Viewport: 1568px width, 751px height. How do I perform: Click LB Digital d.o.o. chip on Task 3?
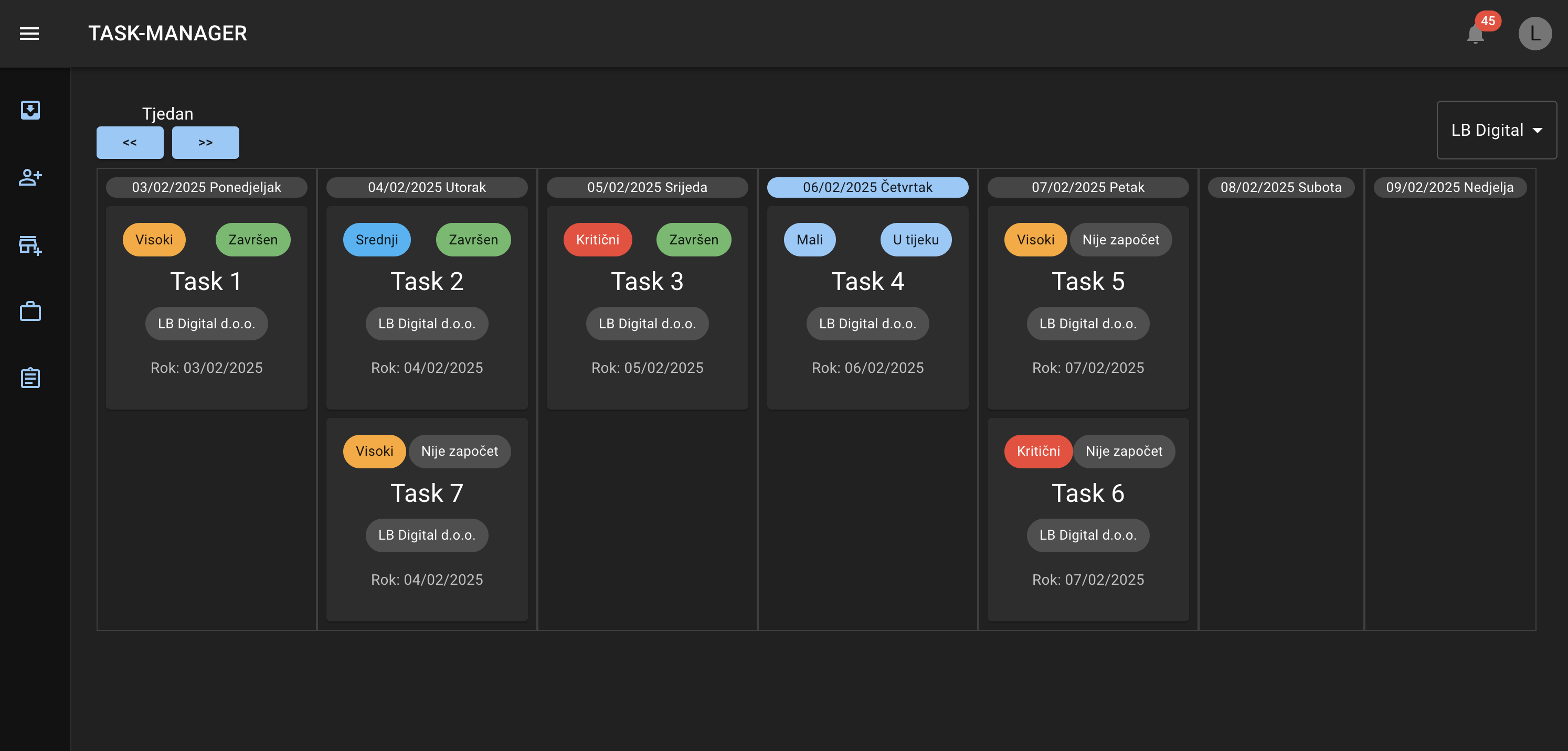[647, 324]
